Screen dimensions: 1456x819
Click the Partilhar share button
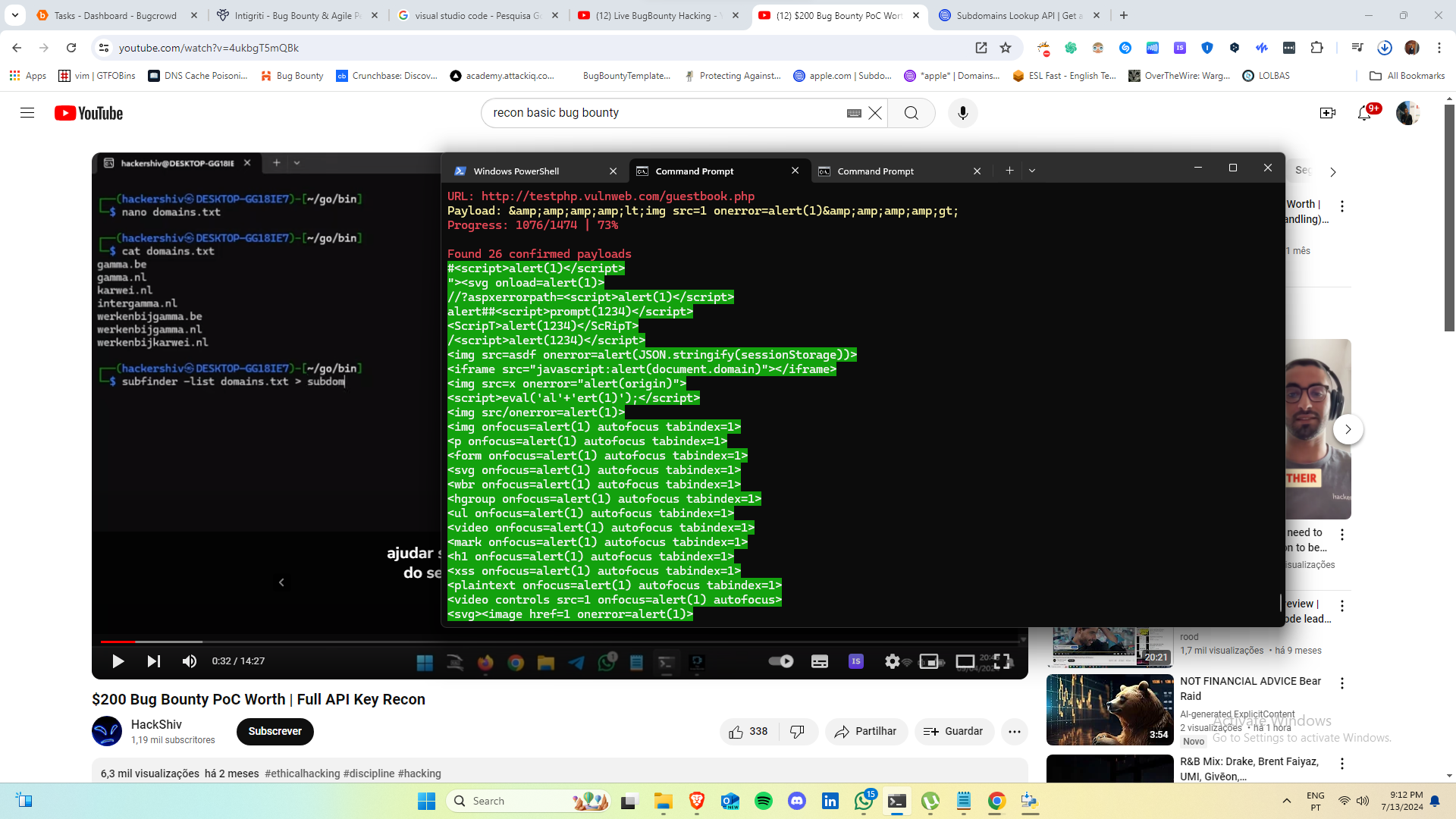(x=865, y=731)
